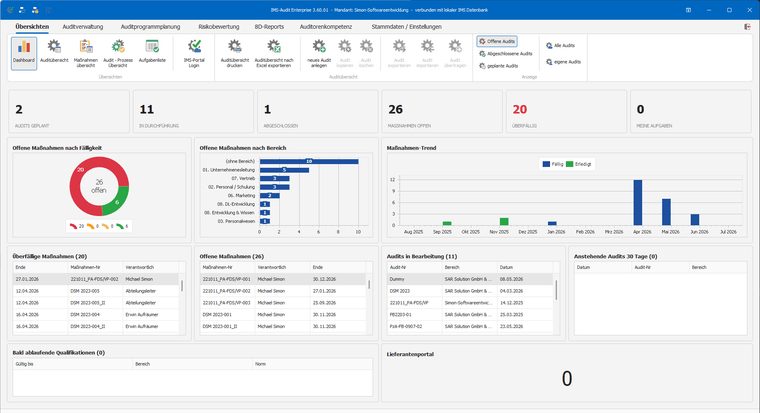This screenshot has width=760, height=413.
Task: Click the Meine Aufgaben card showing 0
Action: [x=691, y=111]
